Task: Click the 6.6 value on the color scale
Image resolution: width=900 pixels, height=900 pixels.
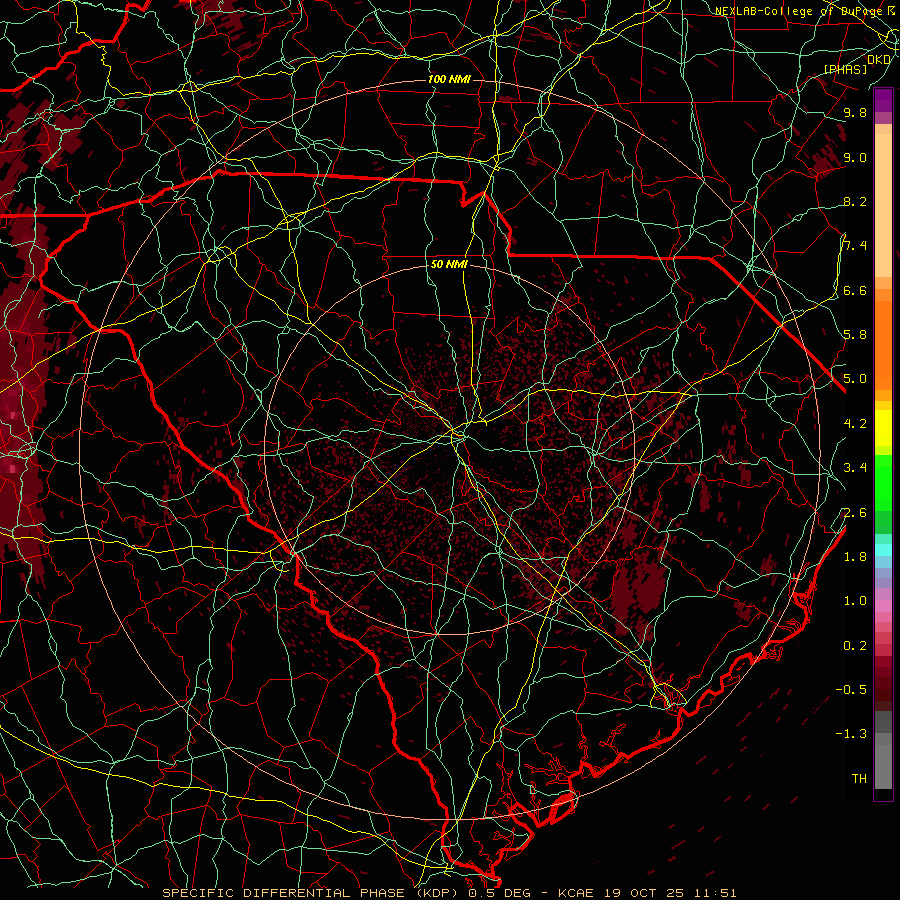Action: [x=855, y=291]
